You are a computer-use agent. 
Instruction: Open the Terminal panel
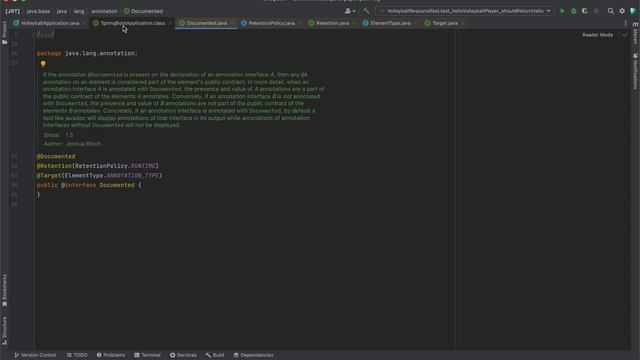tap(147, 355)
